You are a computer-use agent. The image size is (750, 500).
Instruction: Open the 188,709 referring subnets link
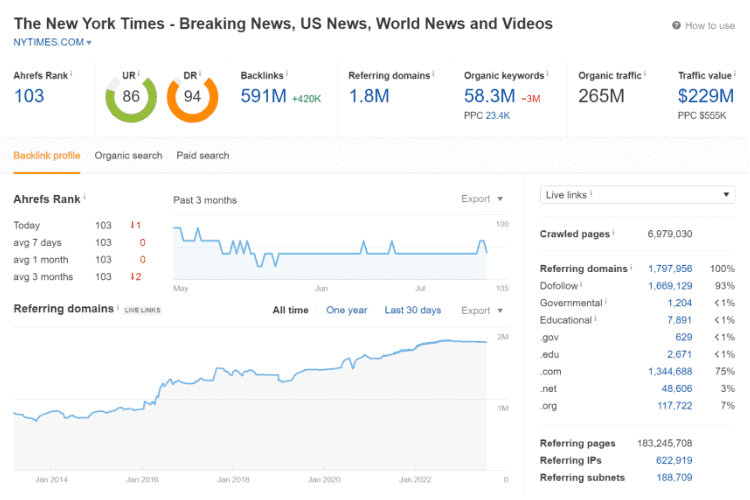674,478
